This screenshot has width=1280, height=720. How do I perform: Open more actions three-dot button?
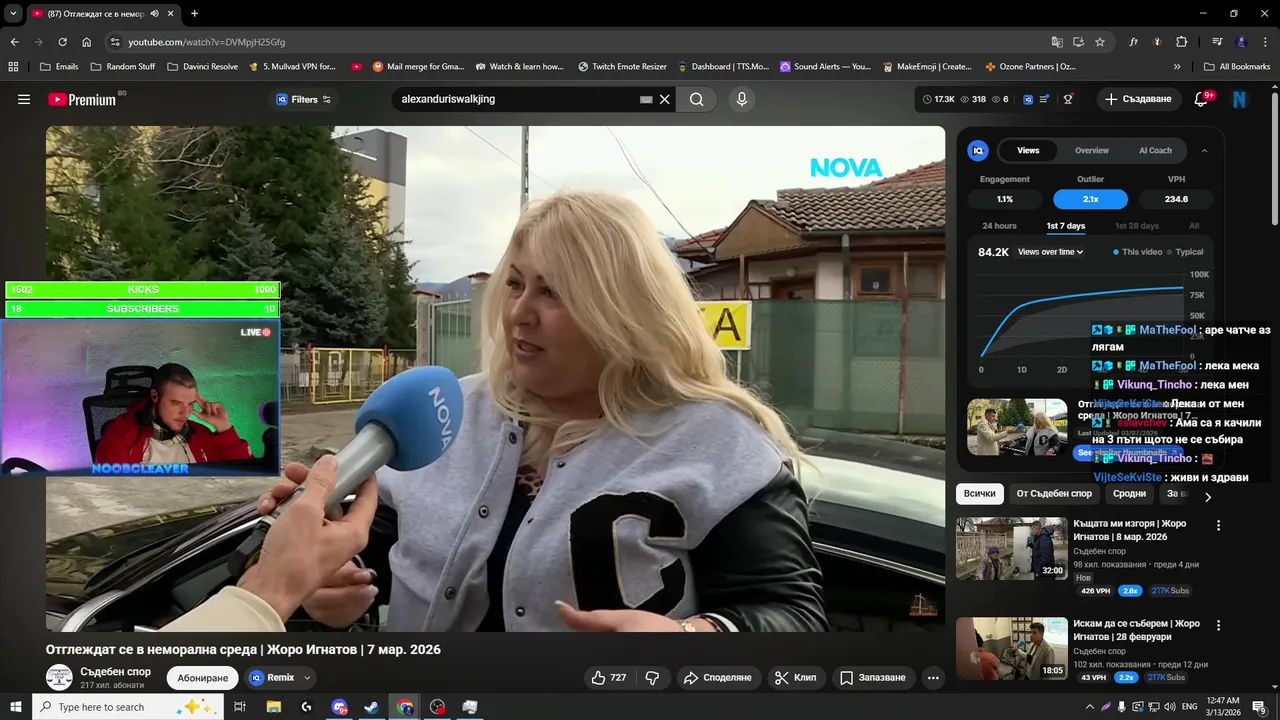[933, 678]
